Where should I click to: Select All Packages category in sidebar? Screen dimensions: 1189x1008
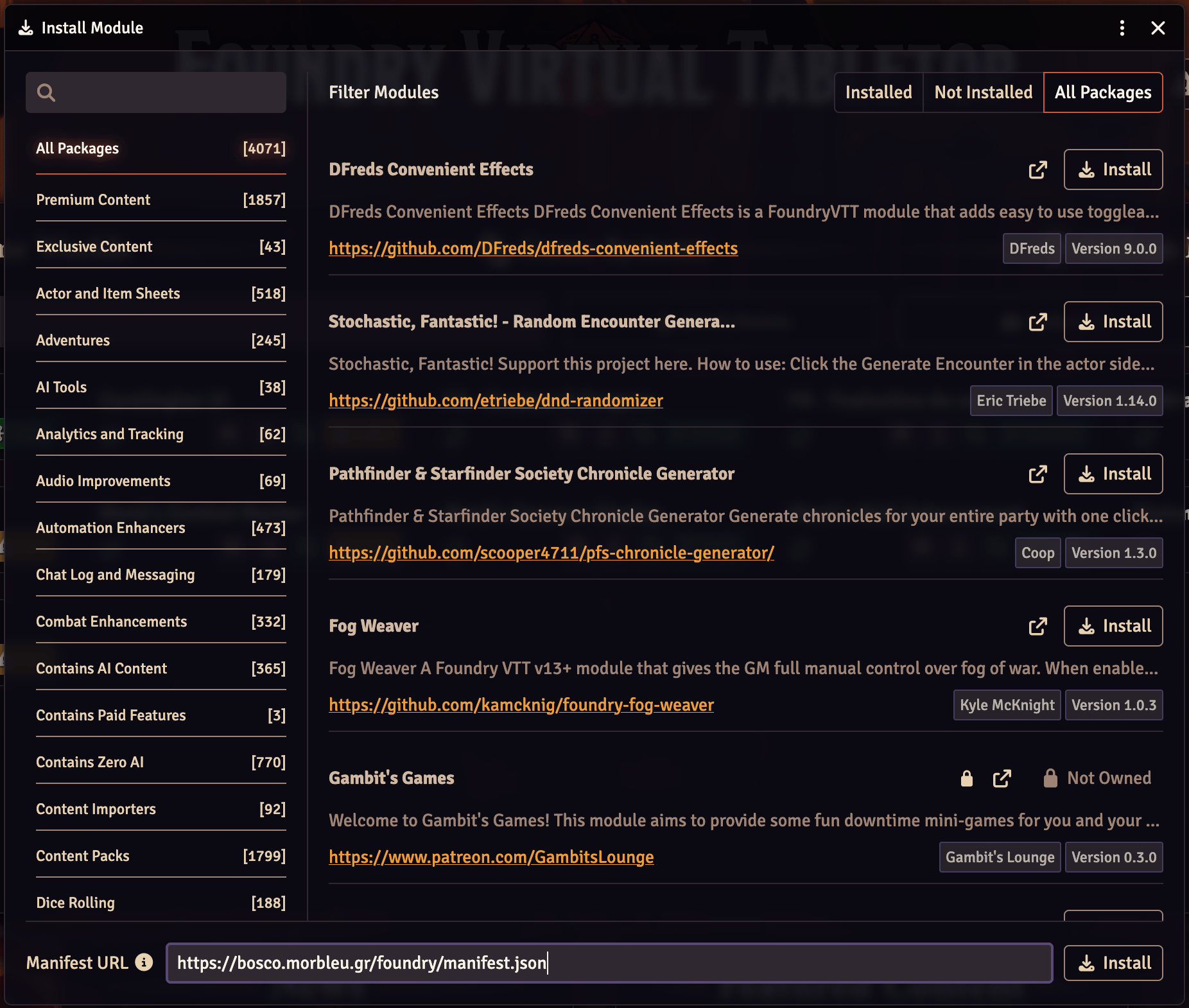click(x=161, y=148)
